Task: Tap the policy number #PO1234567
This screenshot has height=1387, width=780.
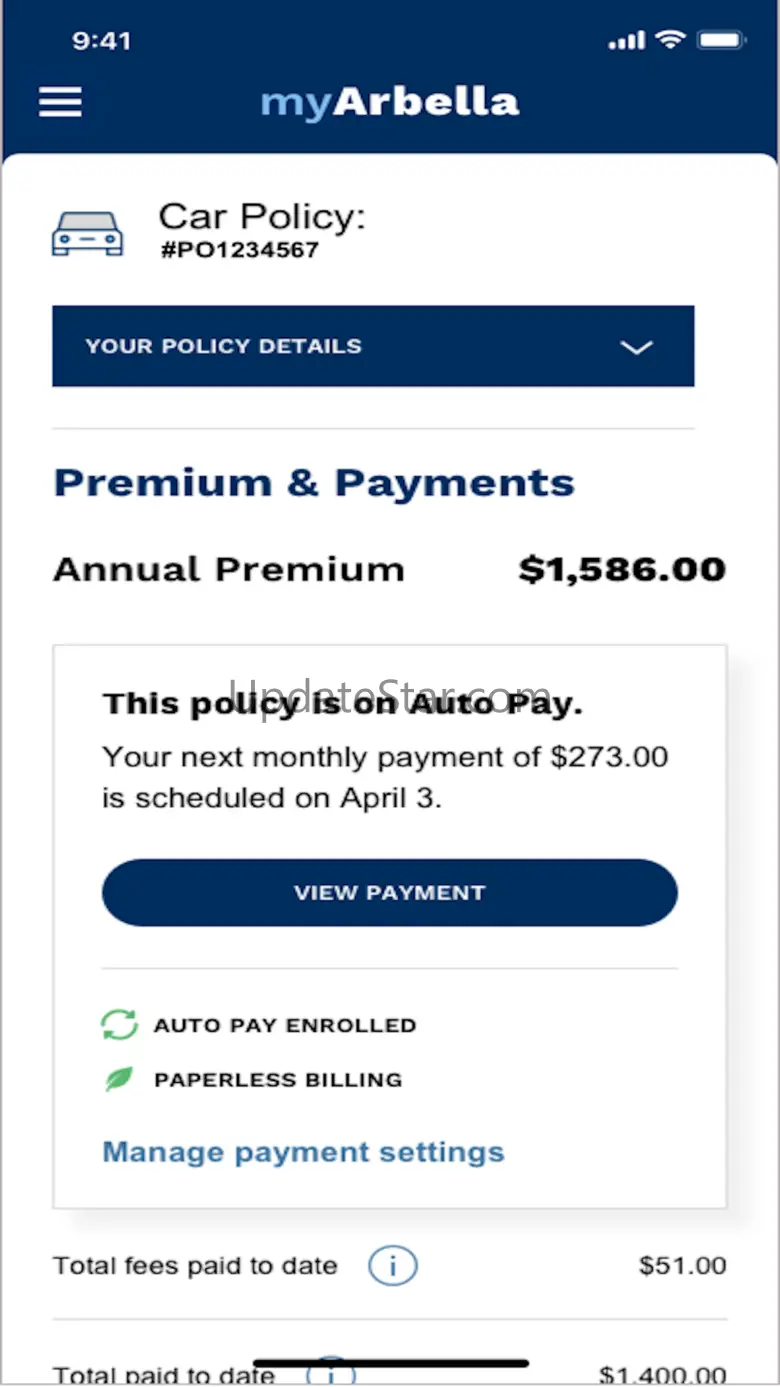Action: (x=239, y=250)
